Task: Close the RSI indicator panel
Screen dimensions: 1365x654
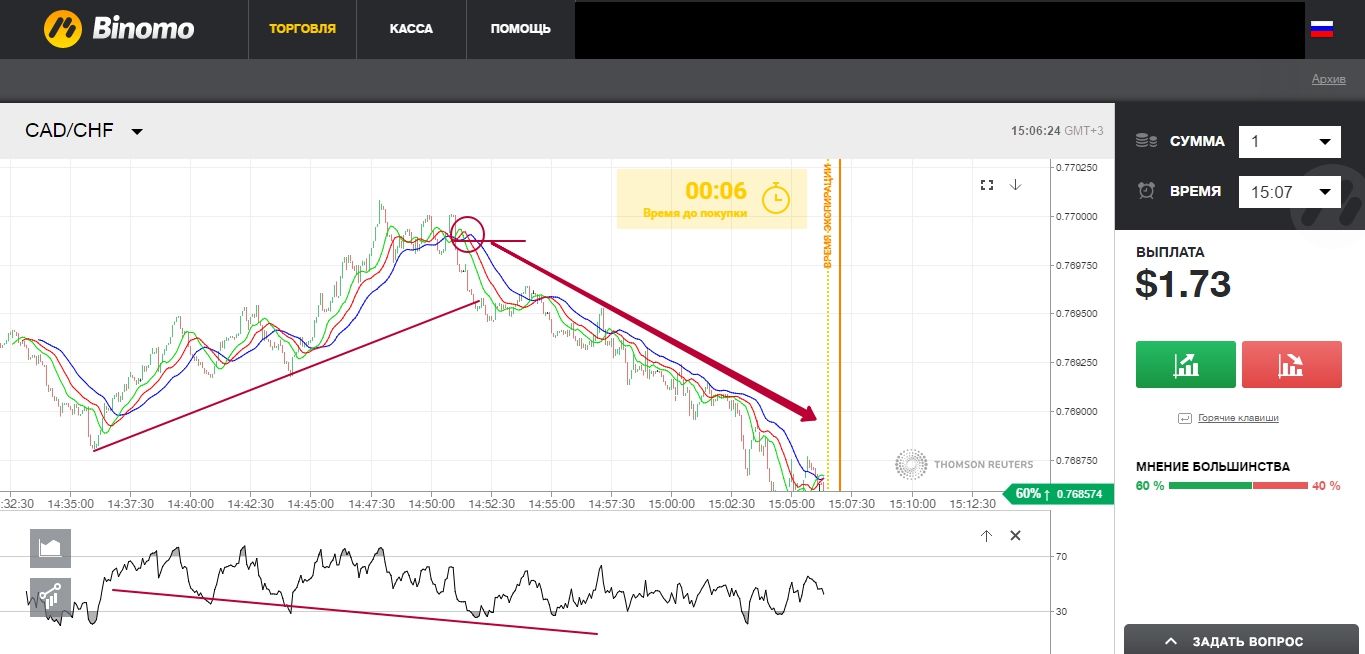Action: point(1015,536)
